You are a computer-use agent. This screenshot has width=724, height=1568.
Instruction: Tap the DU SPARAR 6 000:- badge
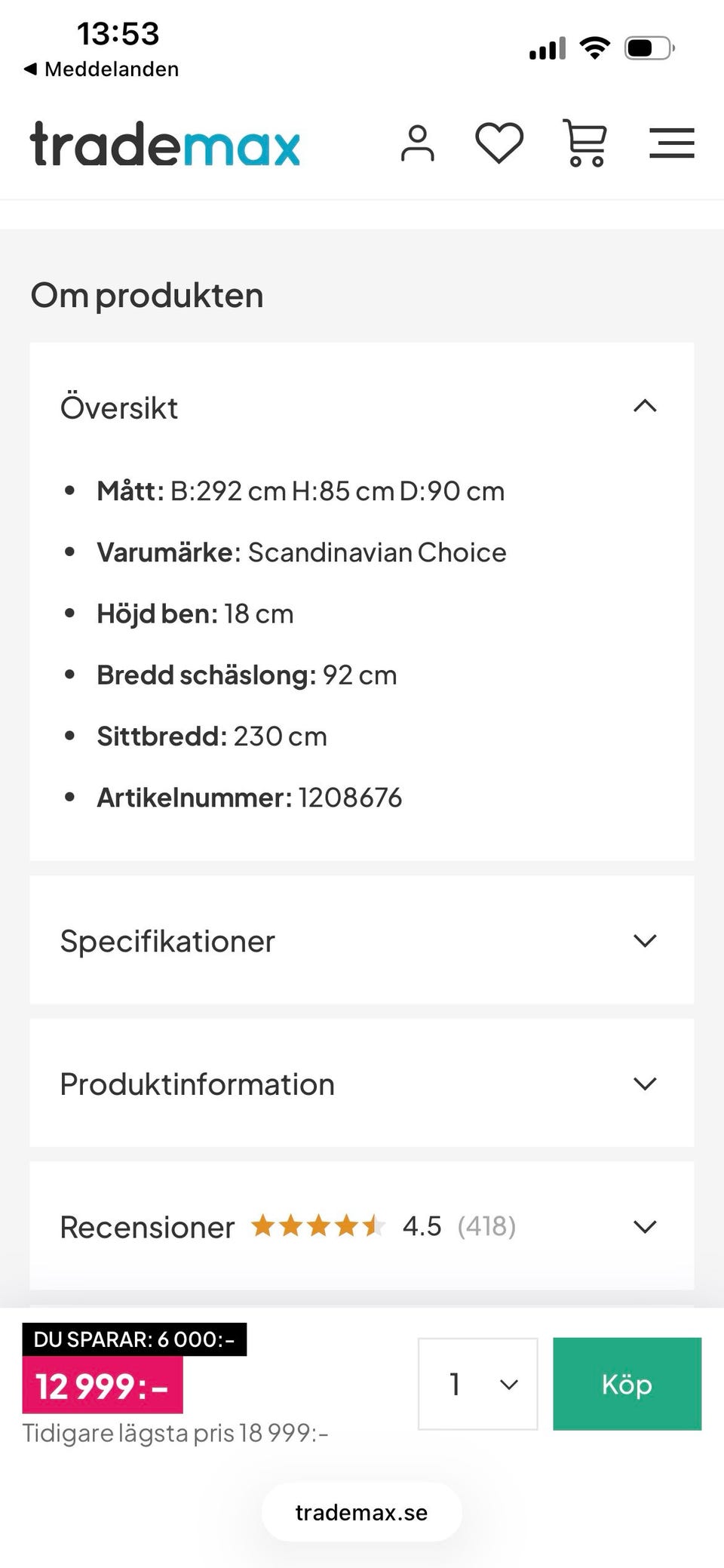pos(134,1339)
